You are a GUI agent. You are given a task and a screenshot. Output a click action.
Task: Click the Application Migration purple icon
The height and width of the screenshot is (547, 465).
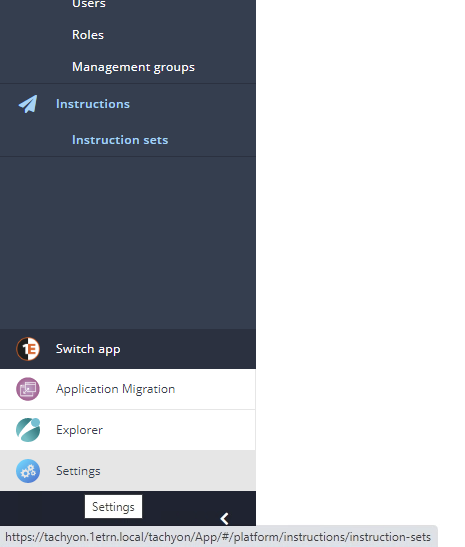pos(28,389)
